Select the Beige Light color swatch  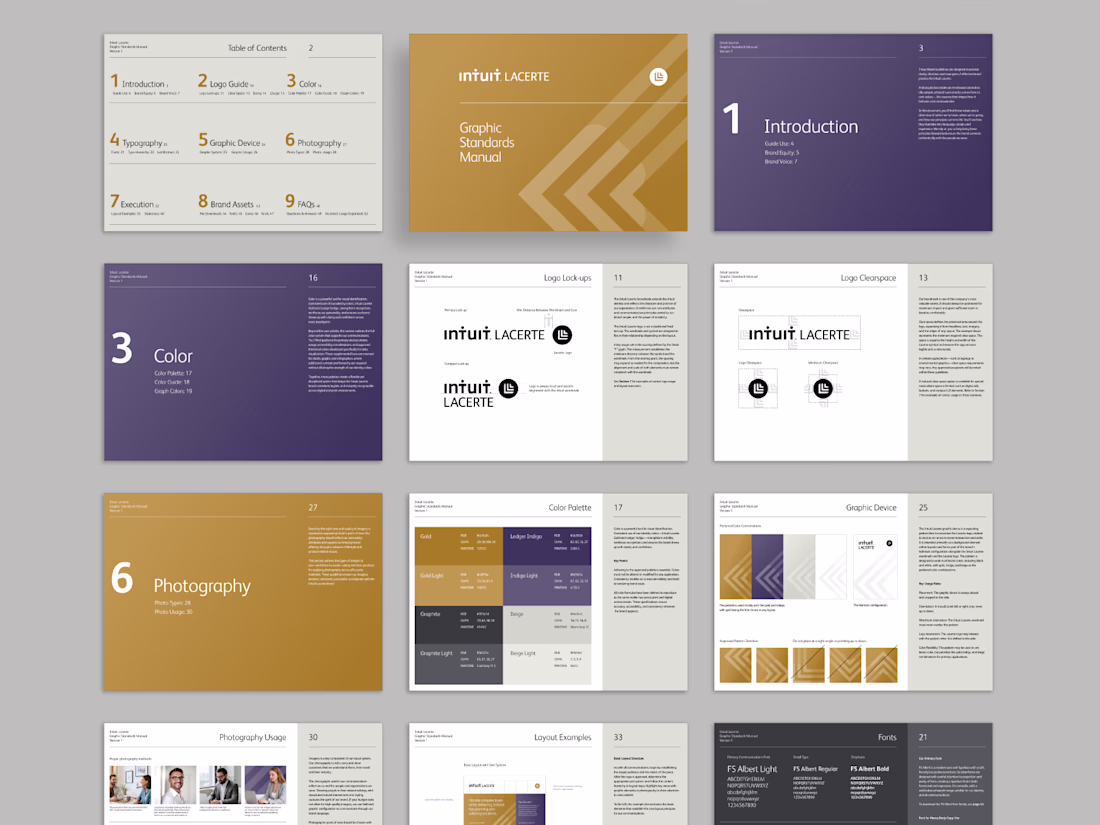547,664
